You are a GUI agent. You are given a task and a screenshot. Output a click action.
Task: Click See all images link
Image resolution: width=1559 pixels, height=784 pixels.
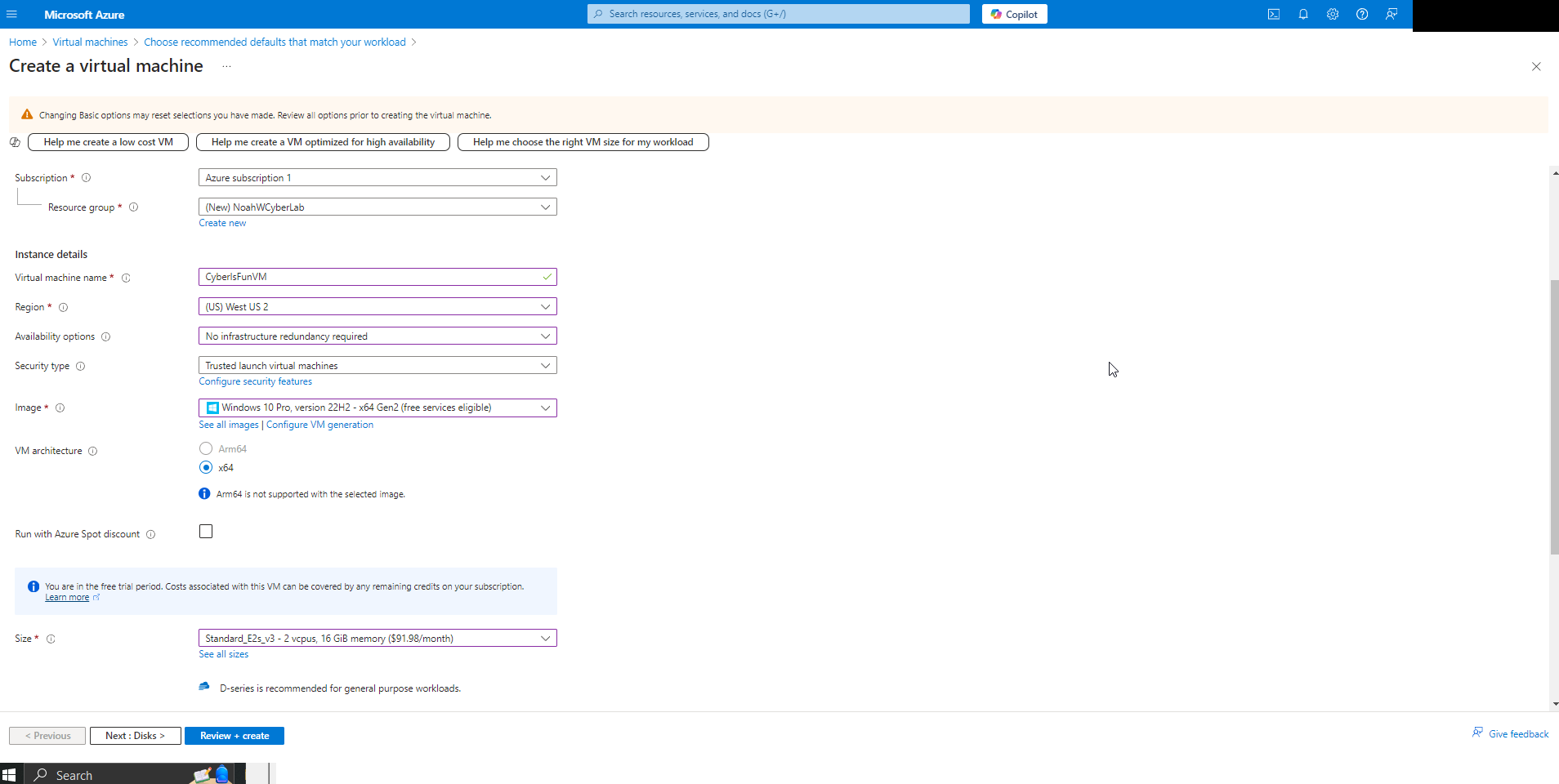click(x=229, y=425)
